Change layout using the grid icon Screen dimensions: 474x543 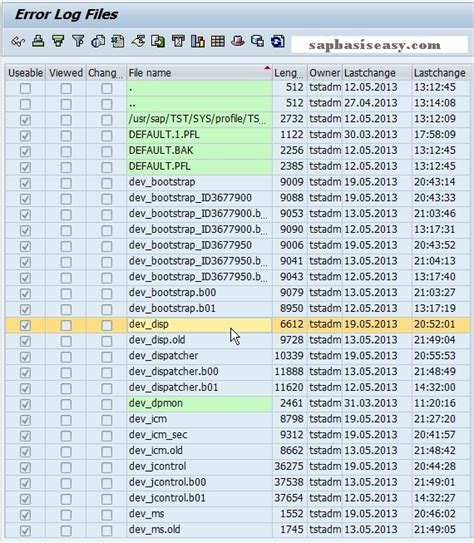[x=218, y=42]
